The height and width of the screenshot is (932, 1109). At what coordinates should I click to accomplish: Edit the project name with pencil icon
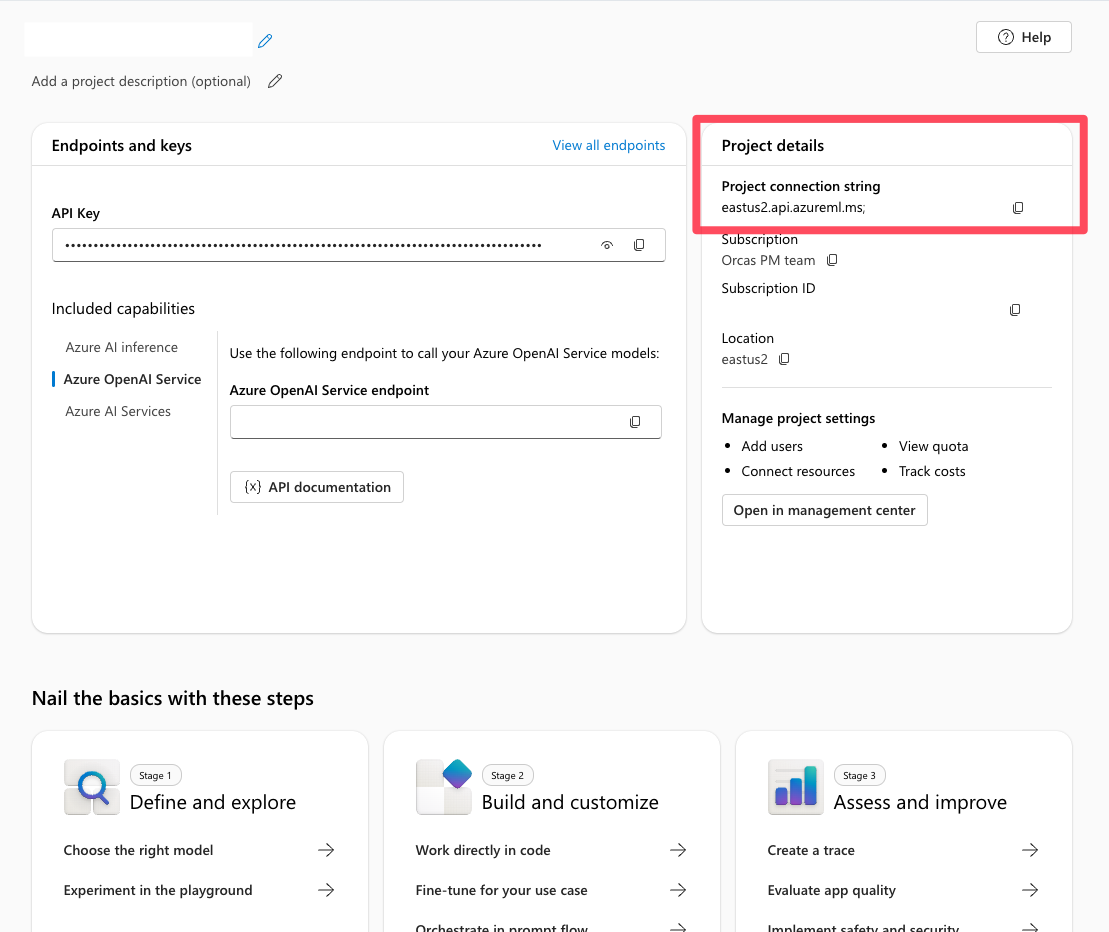pyautogui.click(x=265, y=40)
